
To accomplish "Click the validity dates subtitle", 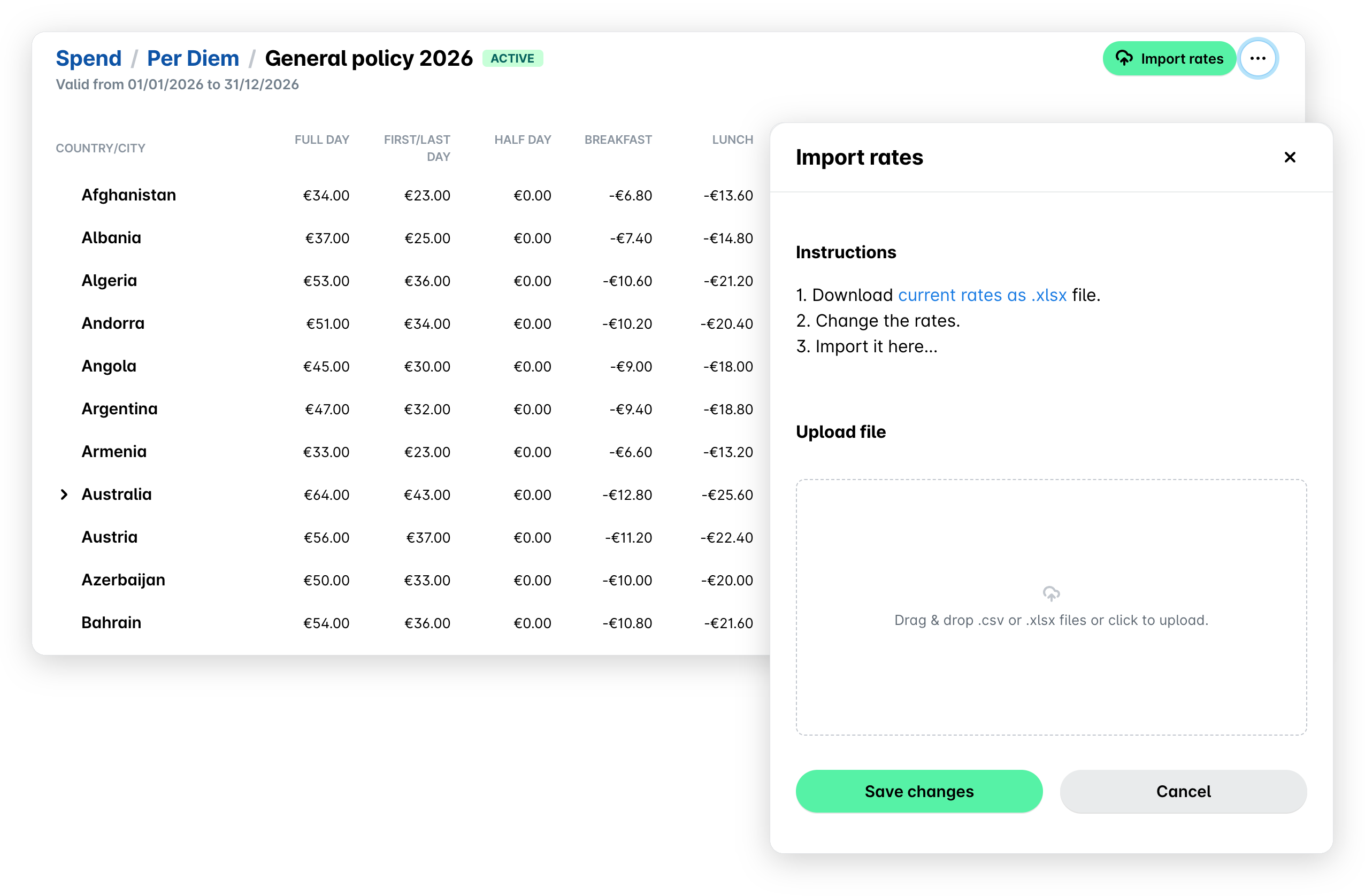I will (177, 84).
